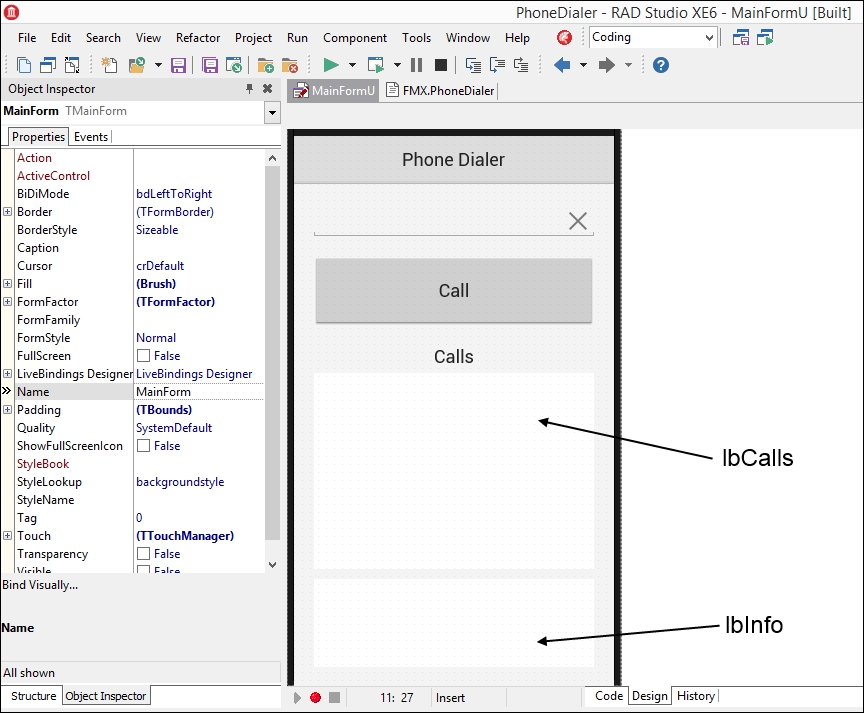Click Run Without Debugging icon

tap(376, 65)
